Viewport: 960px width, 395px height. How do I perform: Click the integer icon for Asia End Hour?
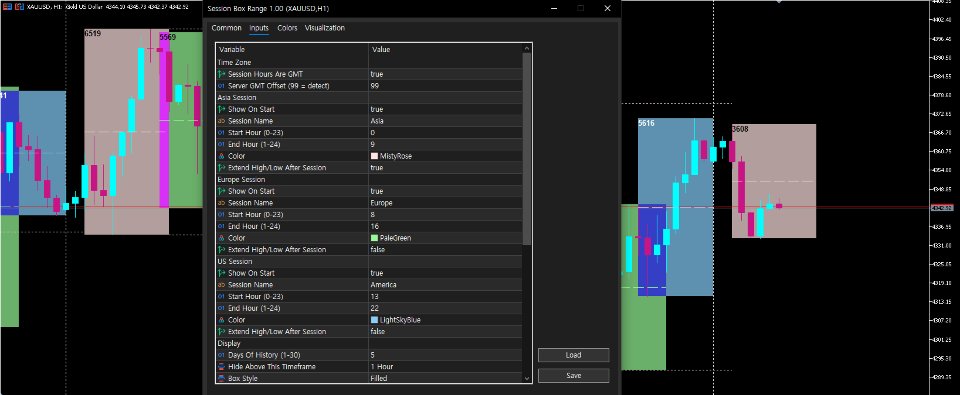(222, 144)
